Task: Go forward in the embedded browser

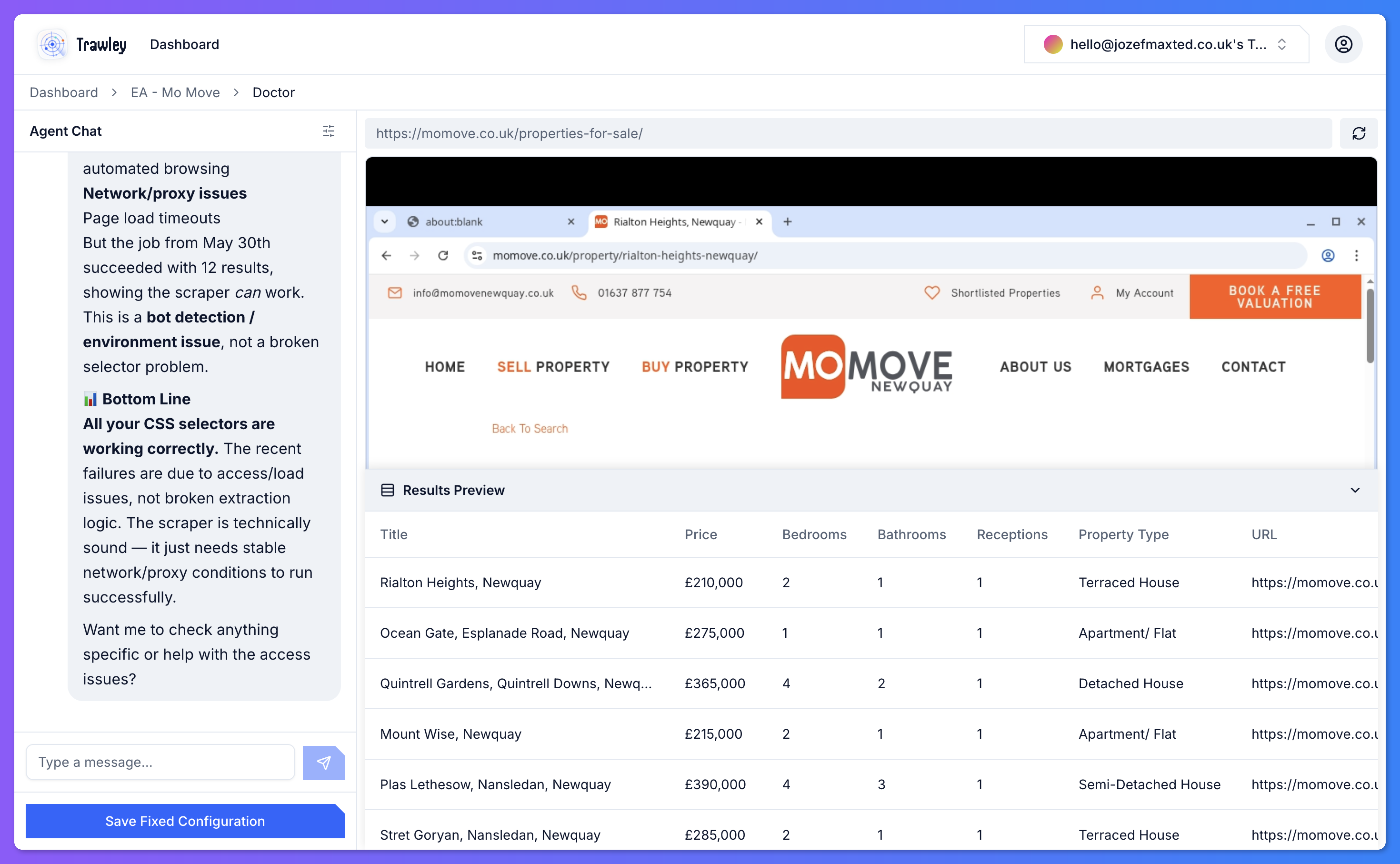Action: [415, 255]
